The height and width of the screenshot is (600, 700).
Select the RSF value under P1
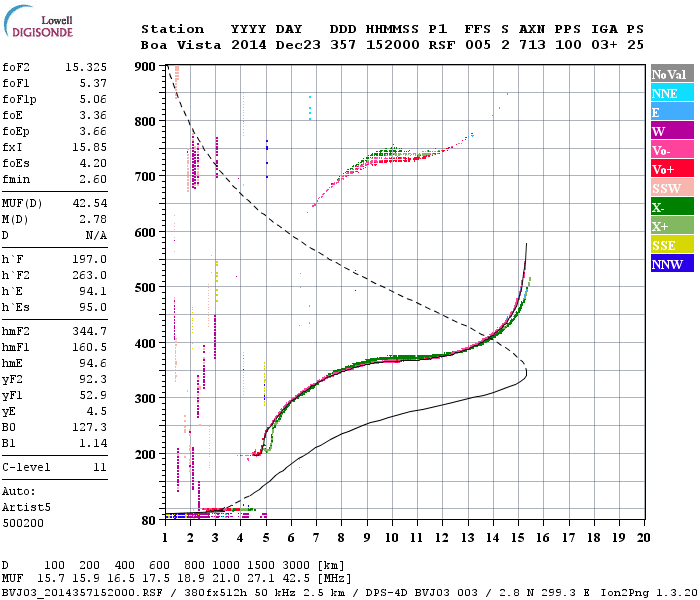pyautogui.click(x=442, y=46)
